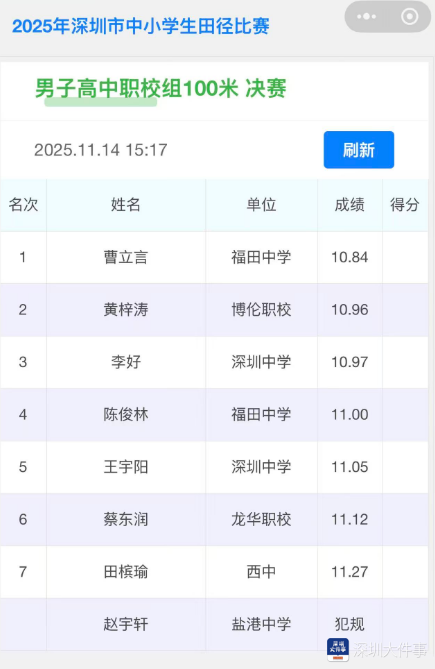435x669 pixels.
Task: Click the 名次 column header
Action: pos(23,205)
